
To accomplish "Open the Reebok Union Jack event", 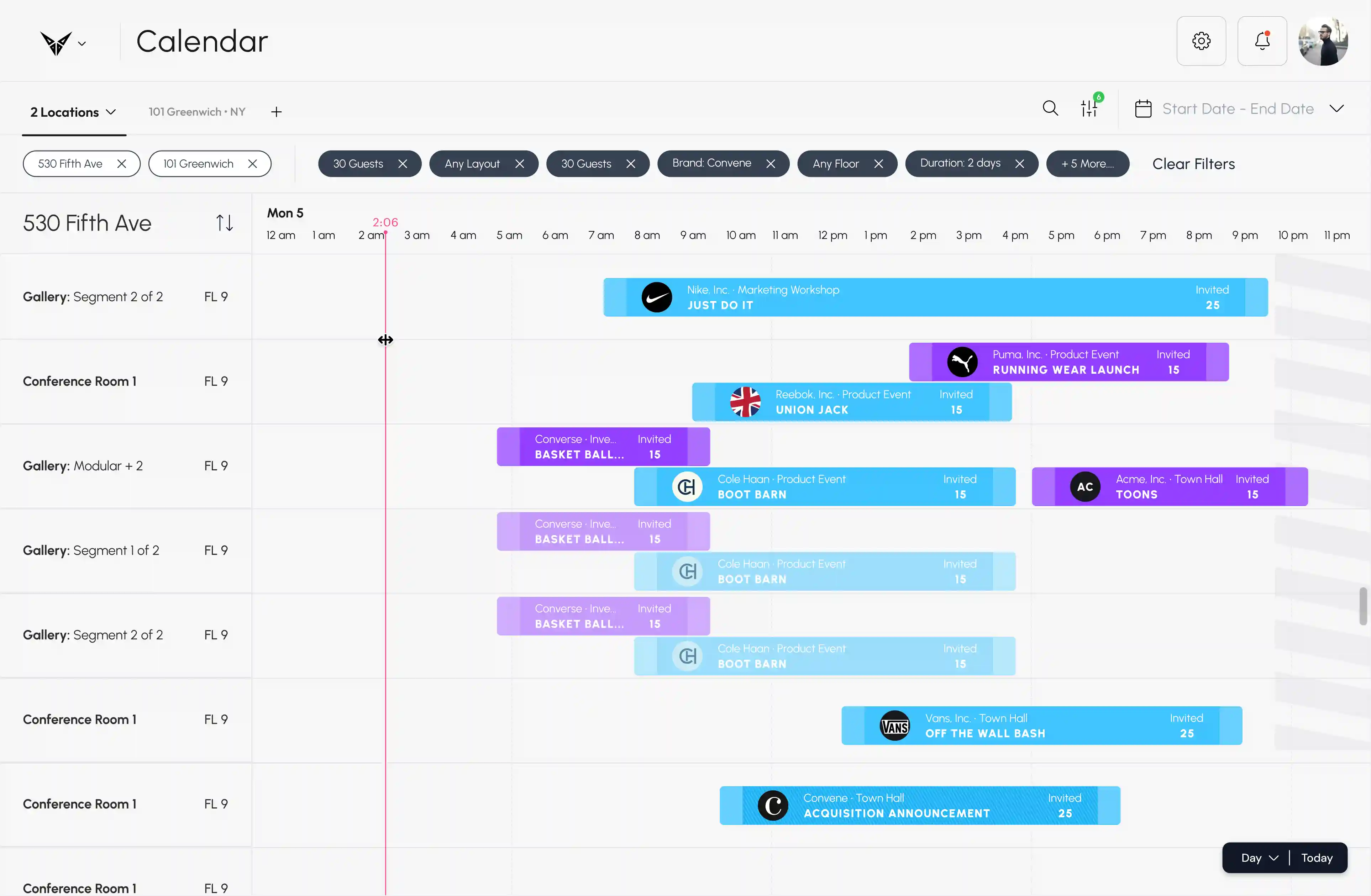I will (851, 402).
